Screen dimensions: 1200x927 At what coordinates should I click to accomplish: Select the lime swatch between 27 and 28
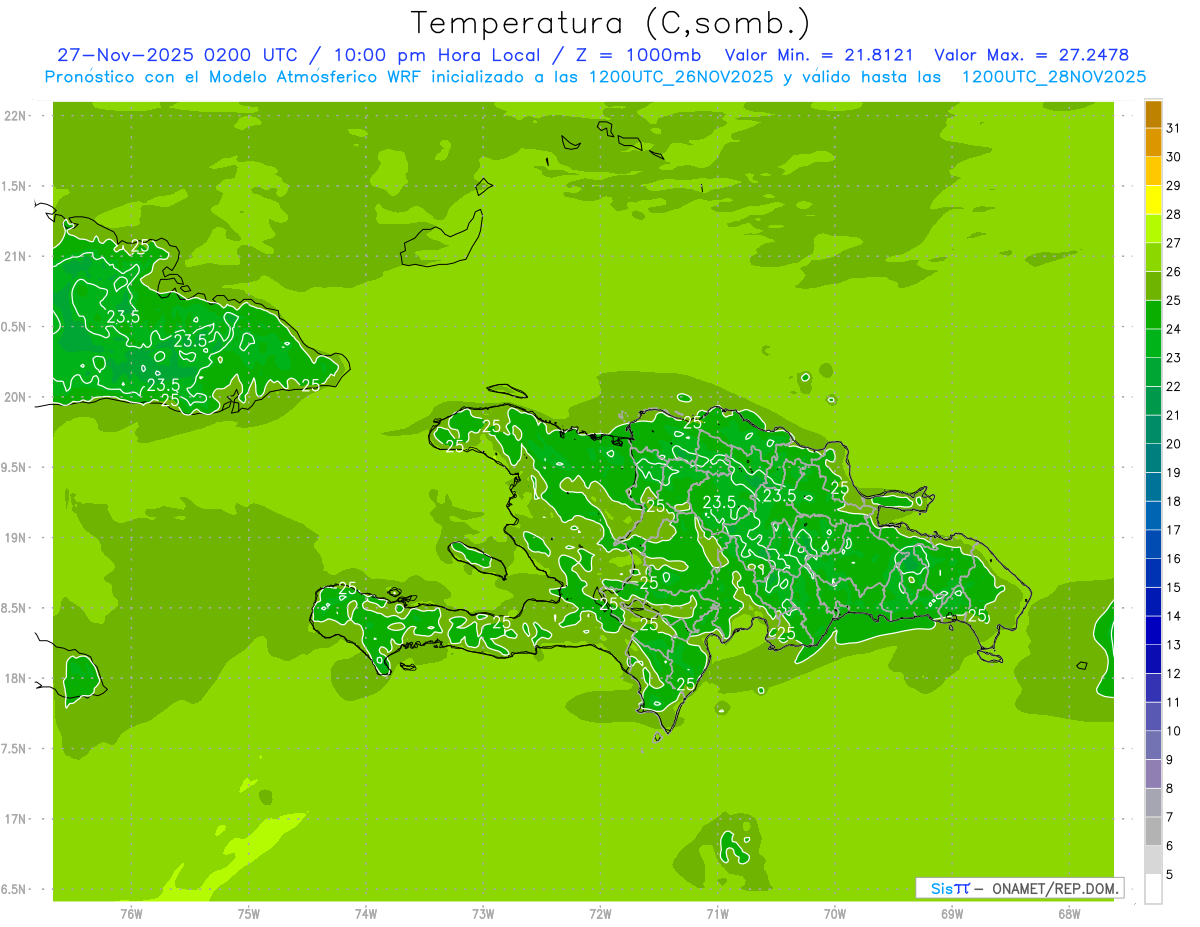pyautogui.click(x=1153, y=229)
